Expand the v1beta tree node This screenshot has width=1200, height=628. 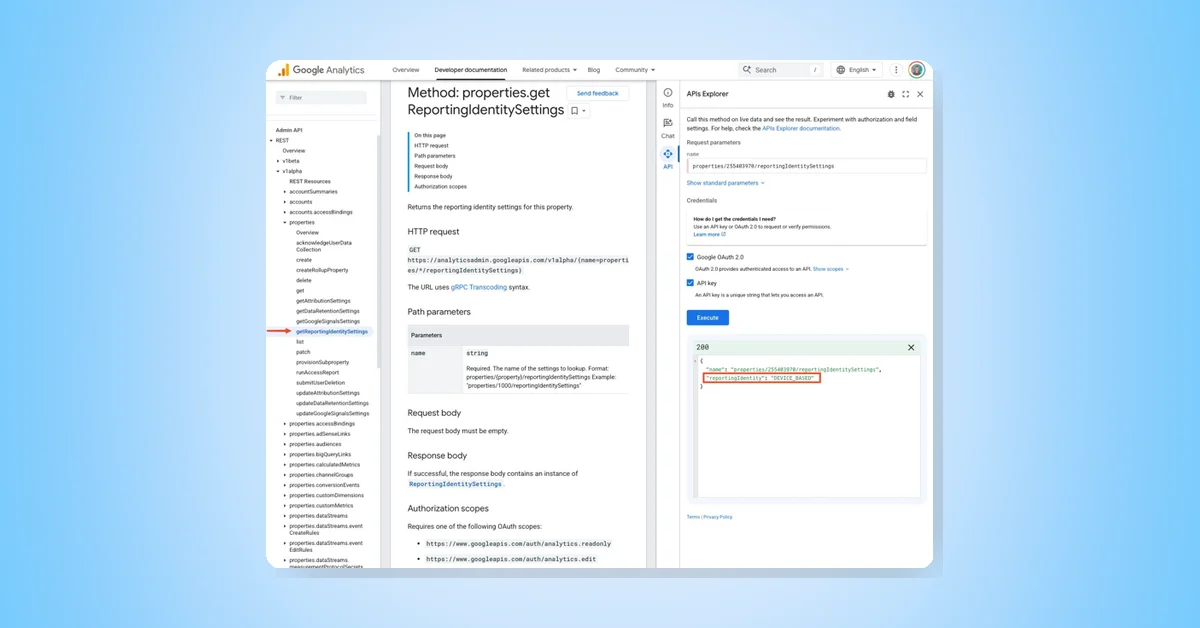pyautogui.click(x=278, y=160)
